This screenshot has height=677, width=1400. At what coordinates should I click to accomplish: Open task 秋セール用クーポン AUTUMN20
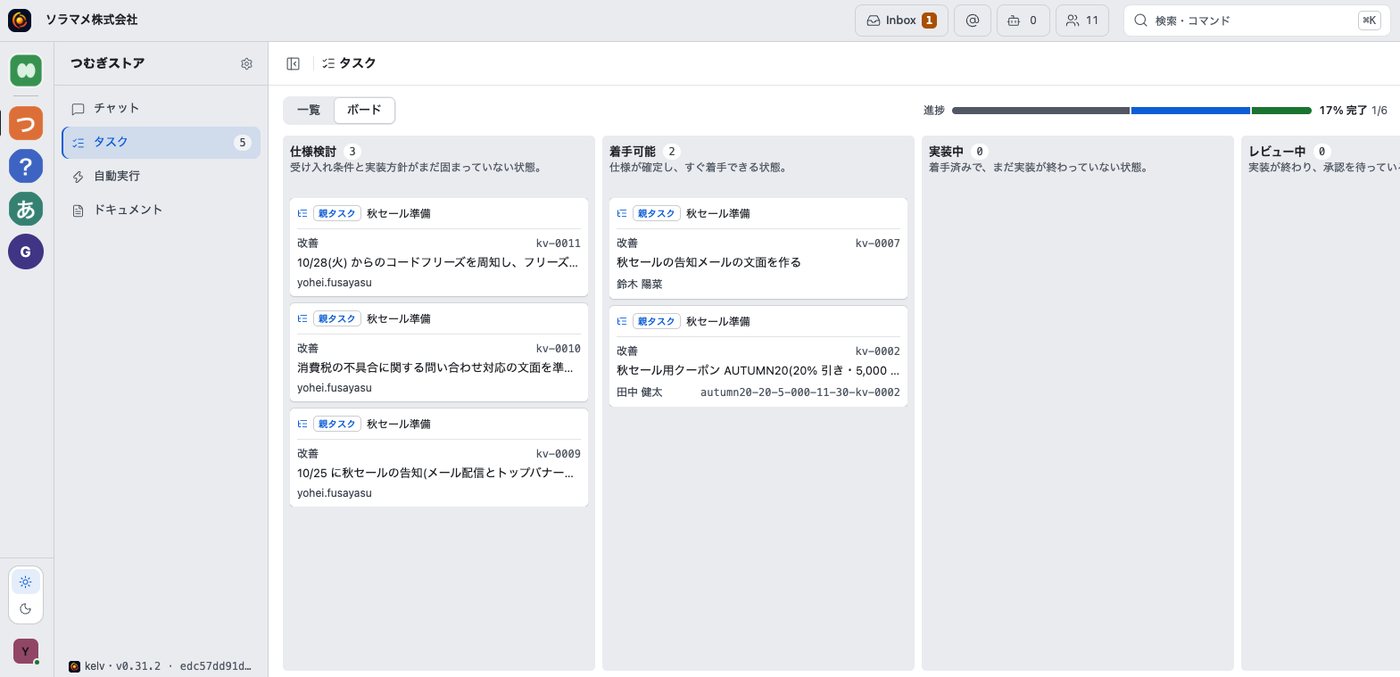758,356
